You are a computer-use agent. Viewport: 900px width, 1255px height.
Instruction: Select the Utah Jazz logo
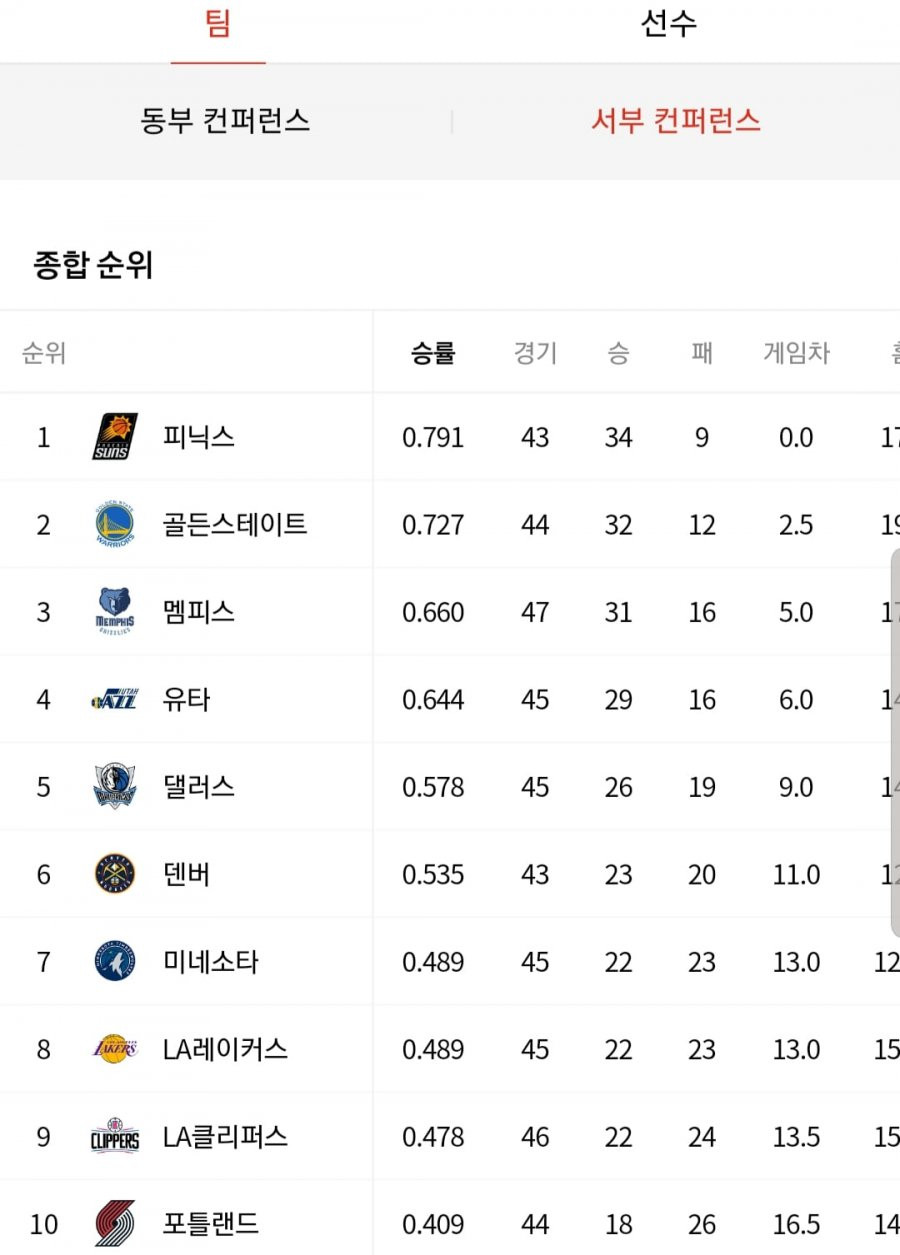(x=115, y=699)
